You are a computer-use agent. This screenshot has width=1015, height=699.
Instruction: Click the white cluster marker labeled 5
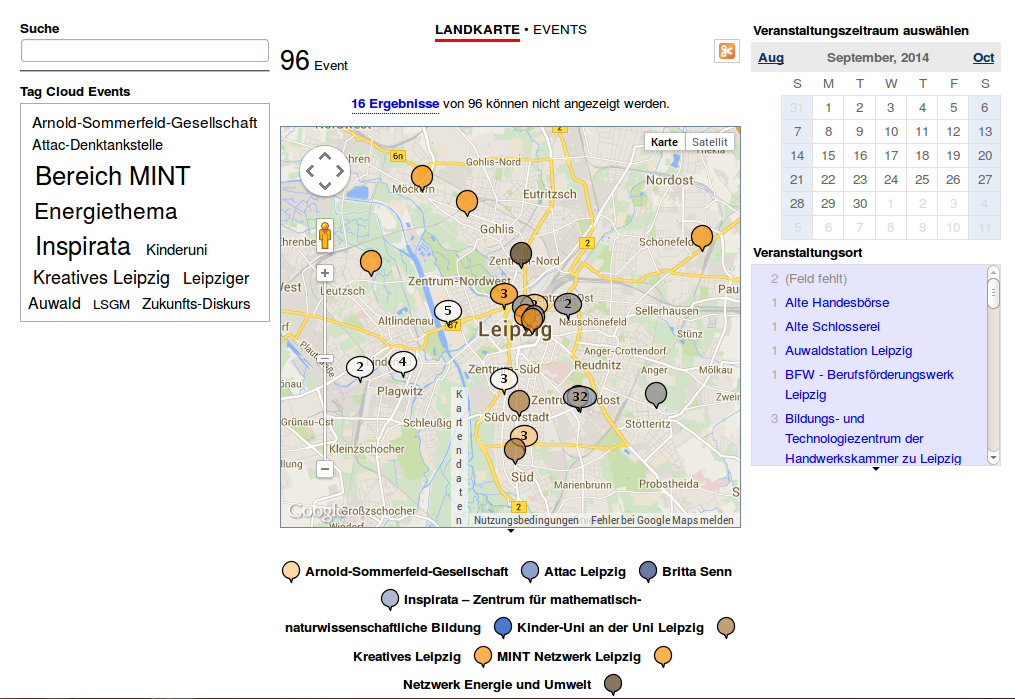[x=446, y=311]
